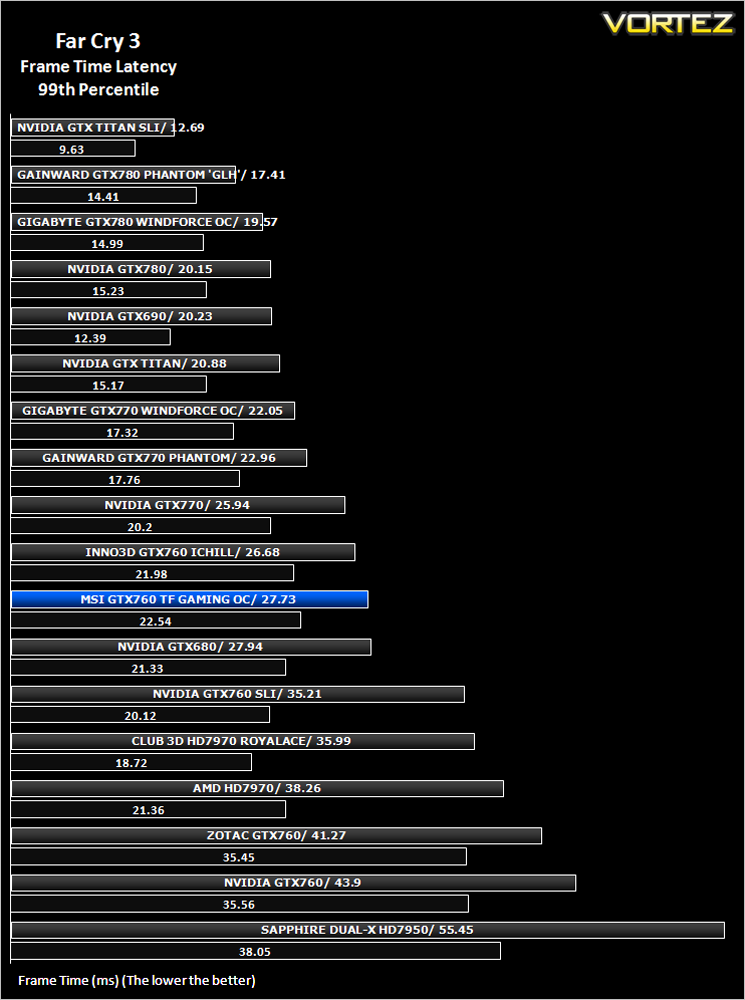Select the highlighted MSI GTX760 TF Gaming OC bar
Viewport: 745px width, 1000px height.
click(x=190, y=599)
